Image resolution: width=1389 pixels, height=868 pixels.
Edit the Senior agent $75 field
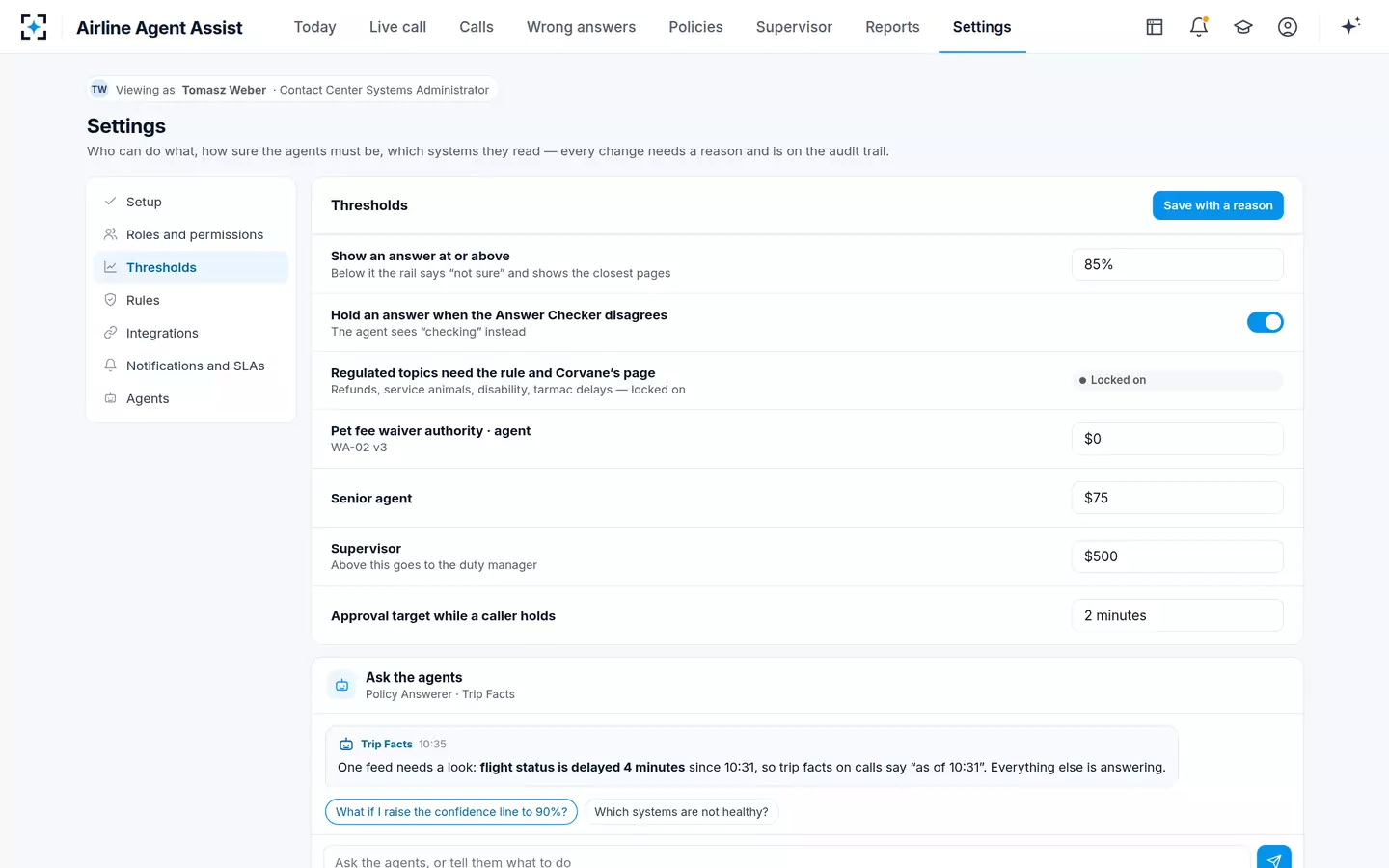[1177, 498]
